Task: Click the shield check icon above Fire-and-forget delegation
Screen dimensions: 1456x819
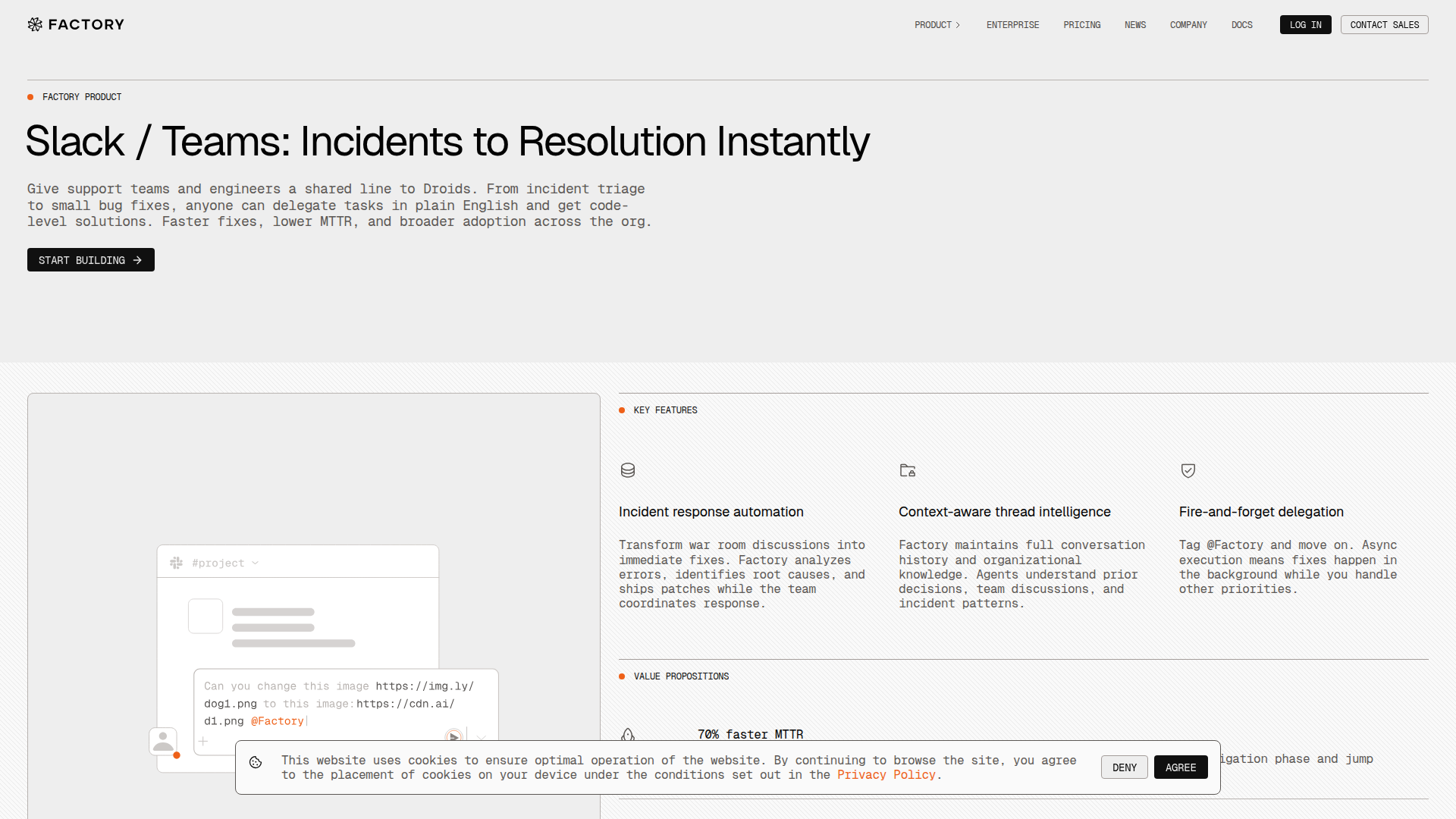Action: coord(1188,470)
